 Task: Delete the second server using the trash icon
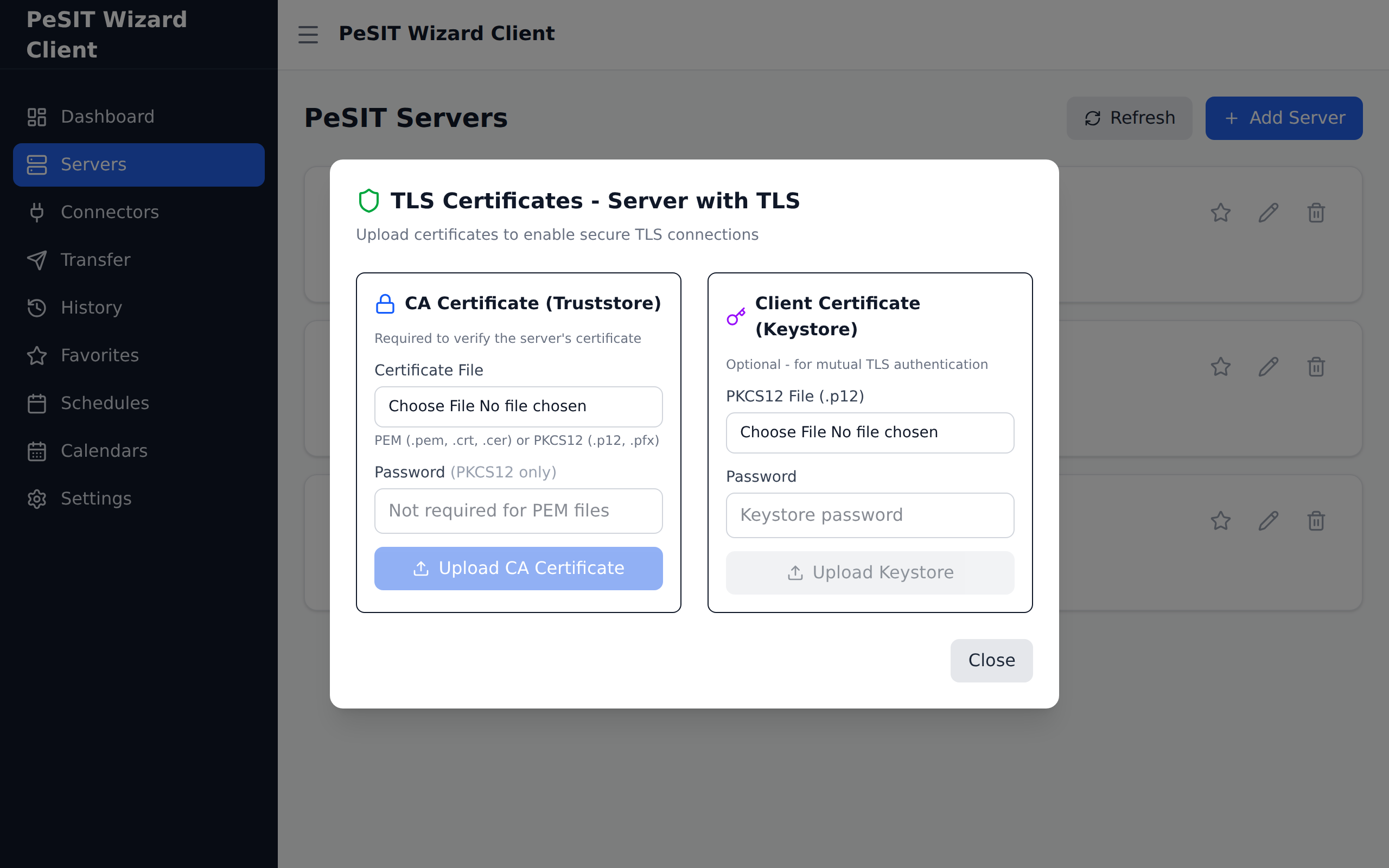point(1316,366)
